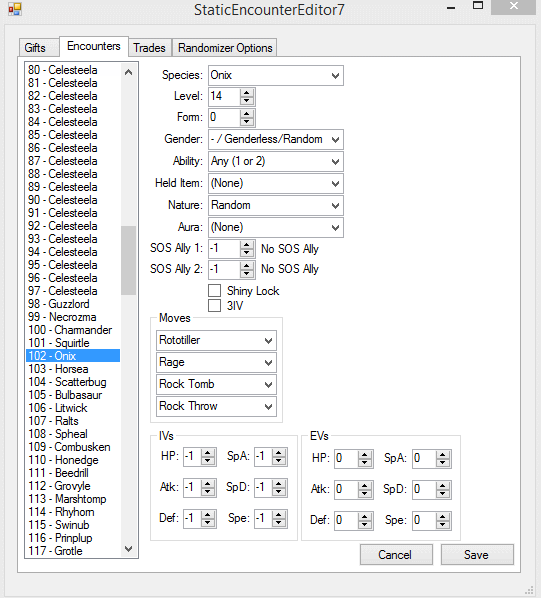Decrease SpD IV with down arrow
541x598 pixels.
point(279,492)
